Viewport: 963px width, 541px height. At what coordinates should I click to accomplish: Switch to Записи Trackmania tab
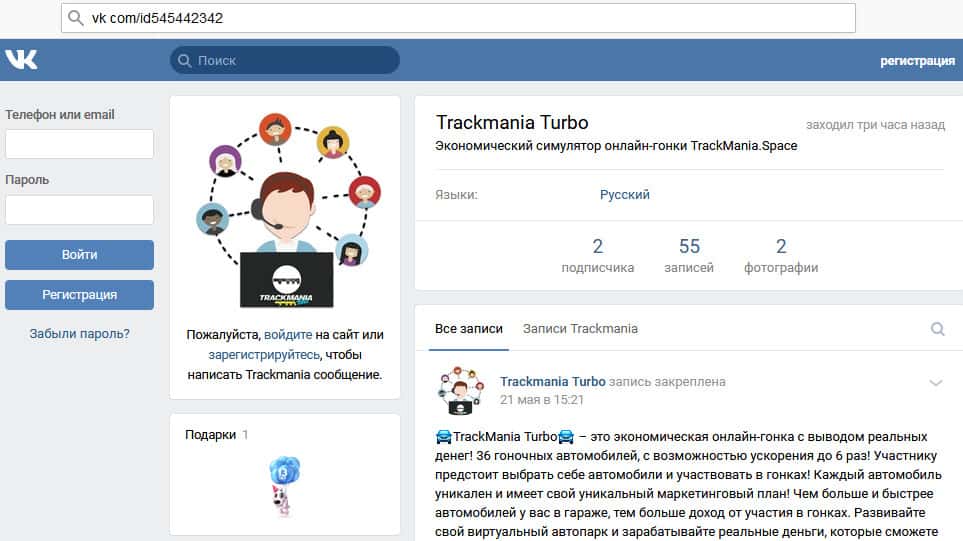(580, 329)
